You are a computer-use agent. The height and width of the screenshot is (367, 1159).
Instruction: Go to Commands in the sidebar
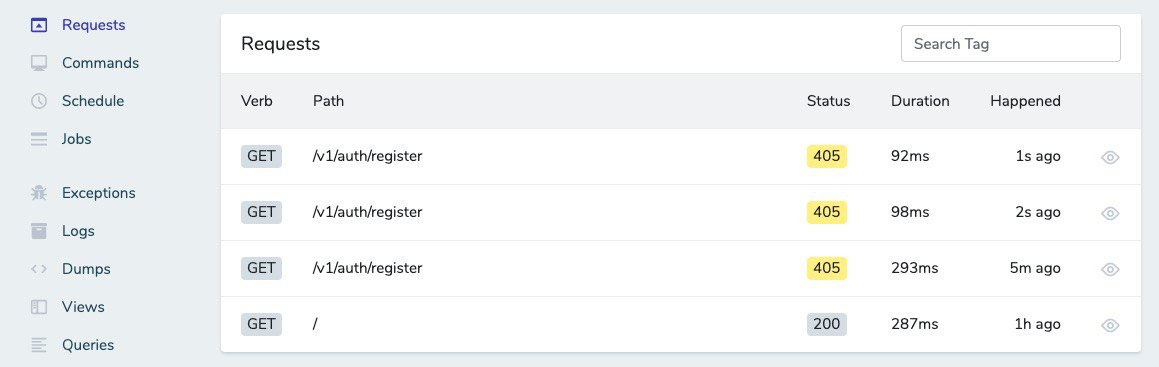point(101,63)
